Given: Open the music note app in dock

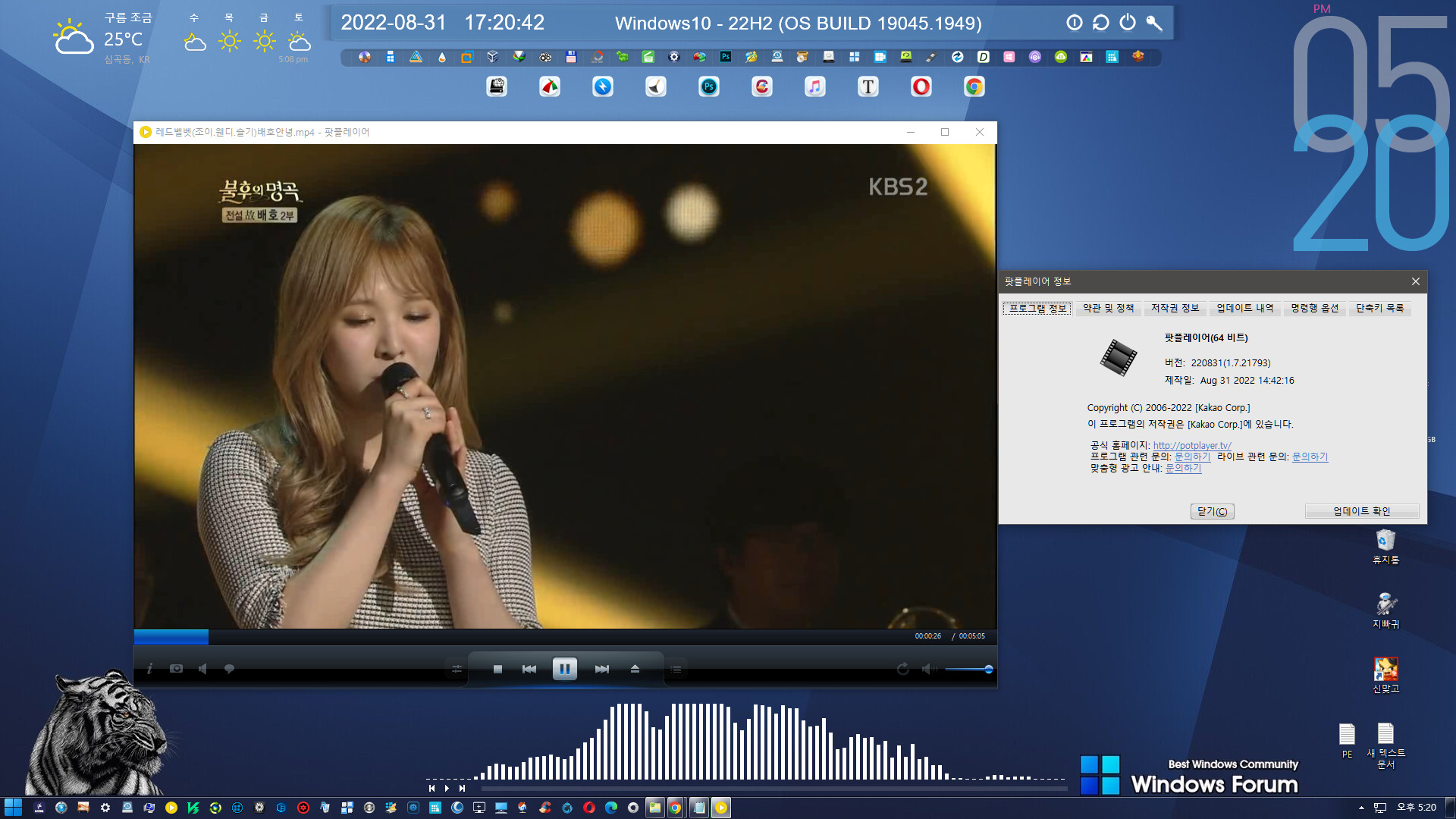Looking at the screenshot, I should pyautogui.click(x=814, y=86).
